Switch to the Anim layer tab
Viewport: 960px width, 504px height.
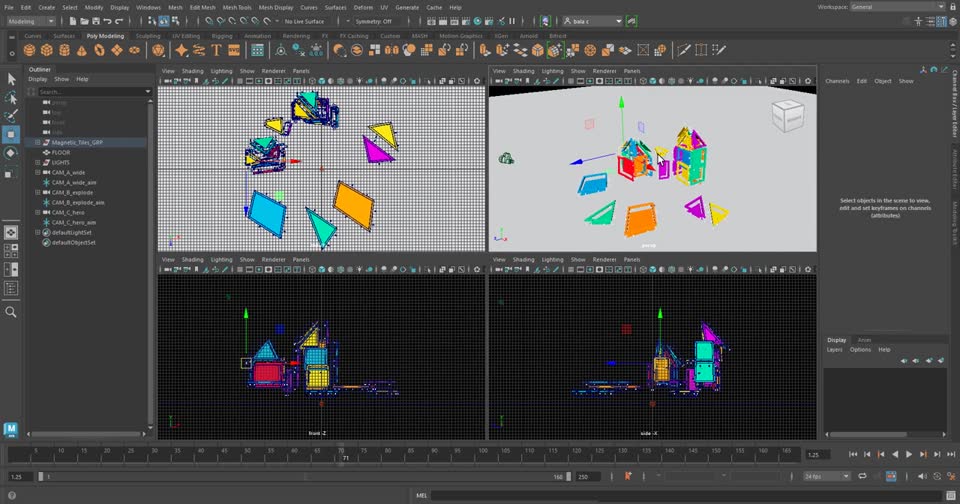coord(864,340)
